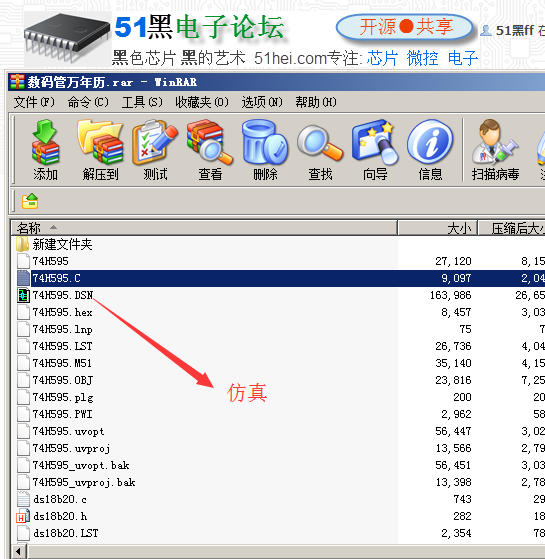The height and width of the screenshot is (559, 545).
Task: Select the 74H595.uvopt file
Action: tap(68, 431)
